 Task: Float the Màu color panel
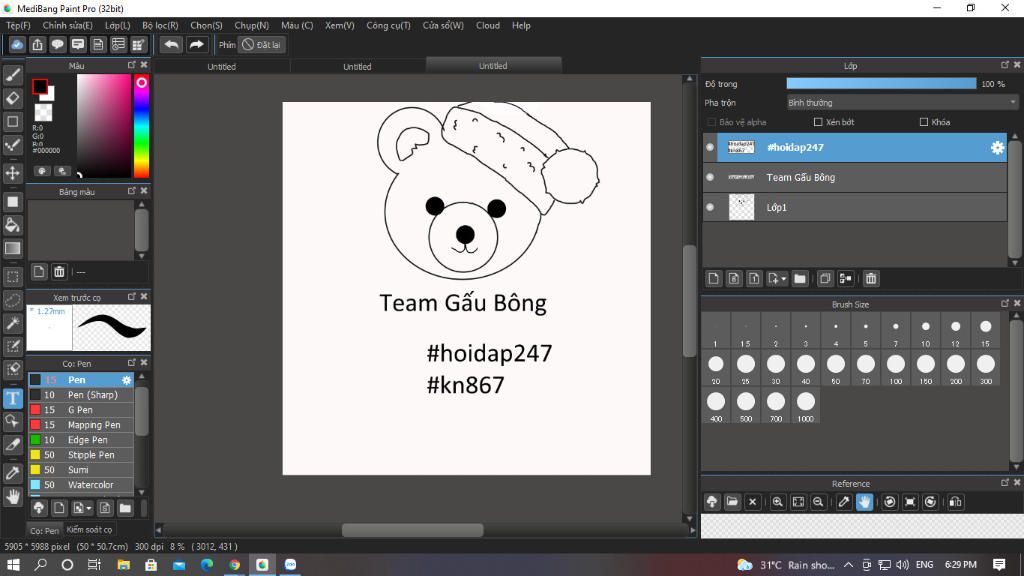tap(131, 65)
